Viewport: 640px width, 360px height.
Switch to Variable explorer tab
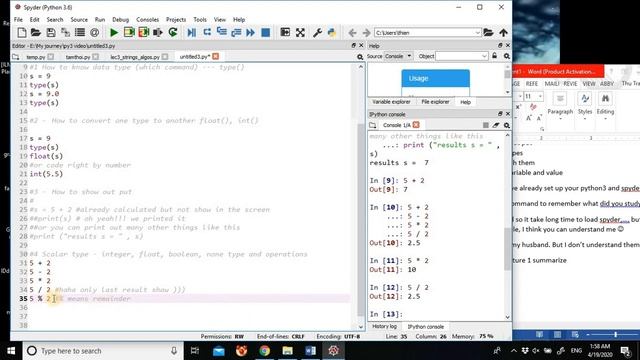(391, 102)
